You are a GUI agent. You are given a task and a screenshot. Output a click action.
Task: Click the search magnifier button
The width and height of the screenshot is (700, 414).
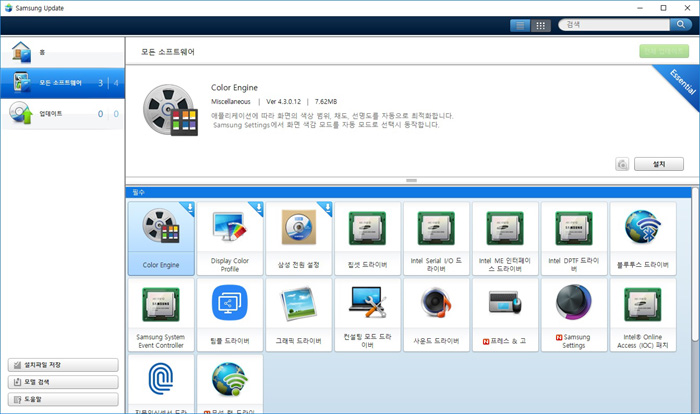[x=680, y=25]
